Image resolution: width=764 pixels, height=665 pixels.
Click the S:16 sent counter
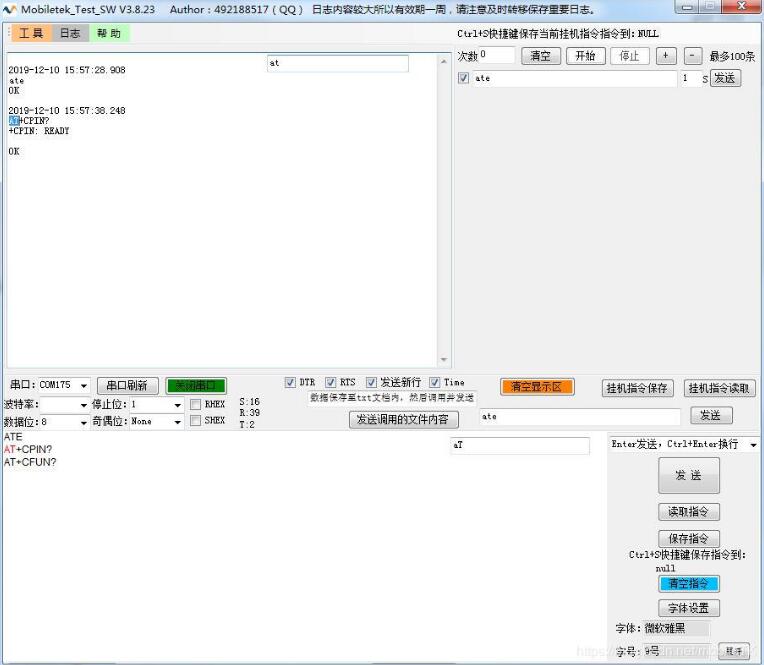249,402
